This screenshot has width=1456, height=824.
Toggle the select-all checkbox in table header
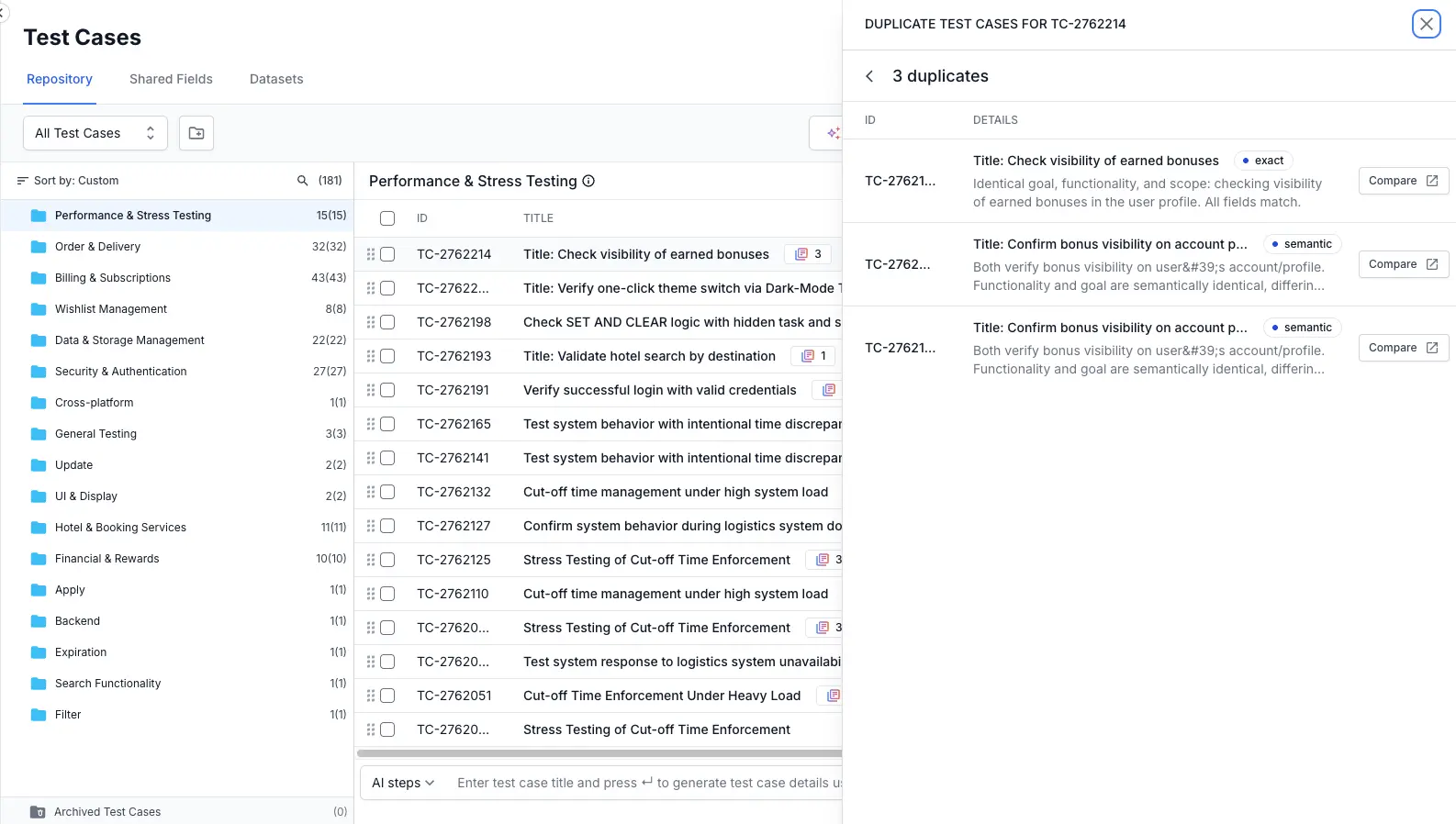coord(387,218)
